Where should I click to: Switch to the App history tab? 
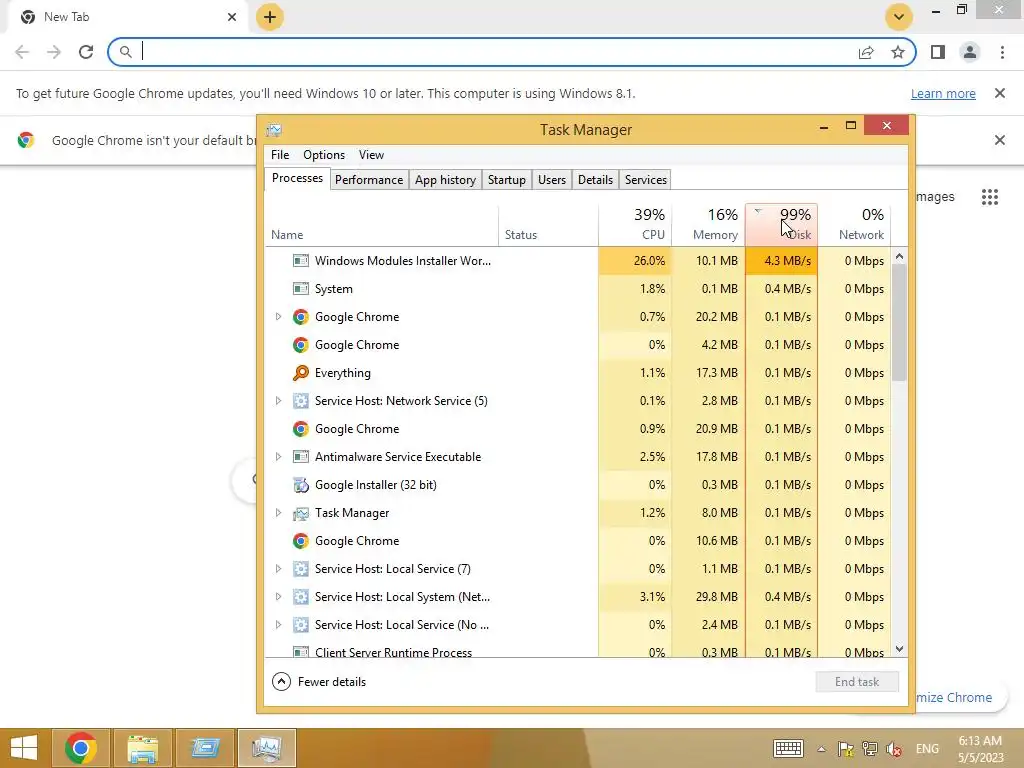coord(445,180)
